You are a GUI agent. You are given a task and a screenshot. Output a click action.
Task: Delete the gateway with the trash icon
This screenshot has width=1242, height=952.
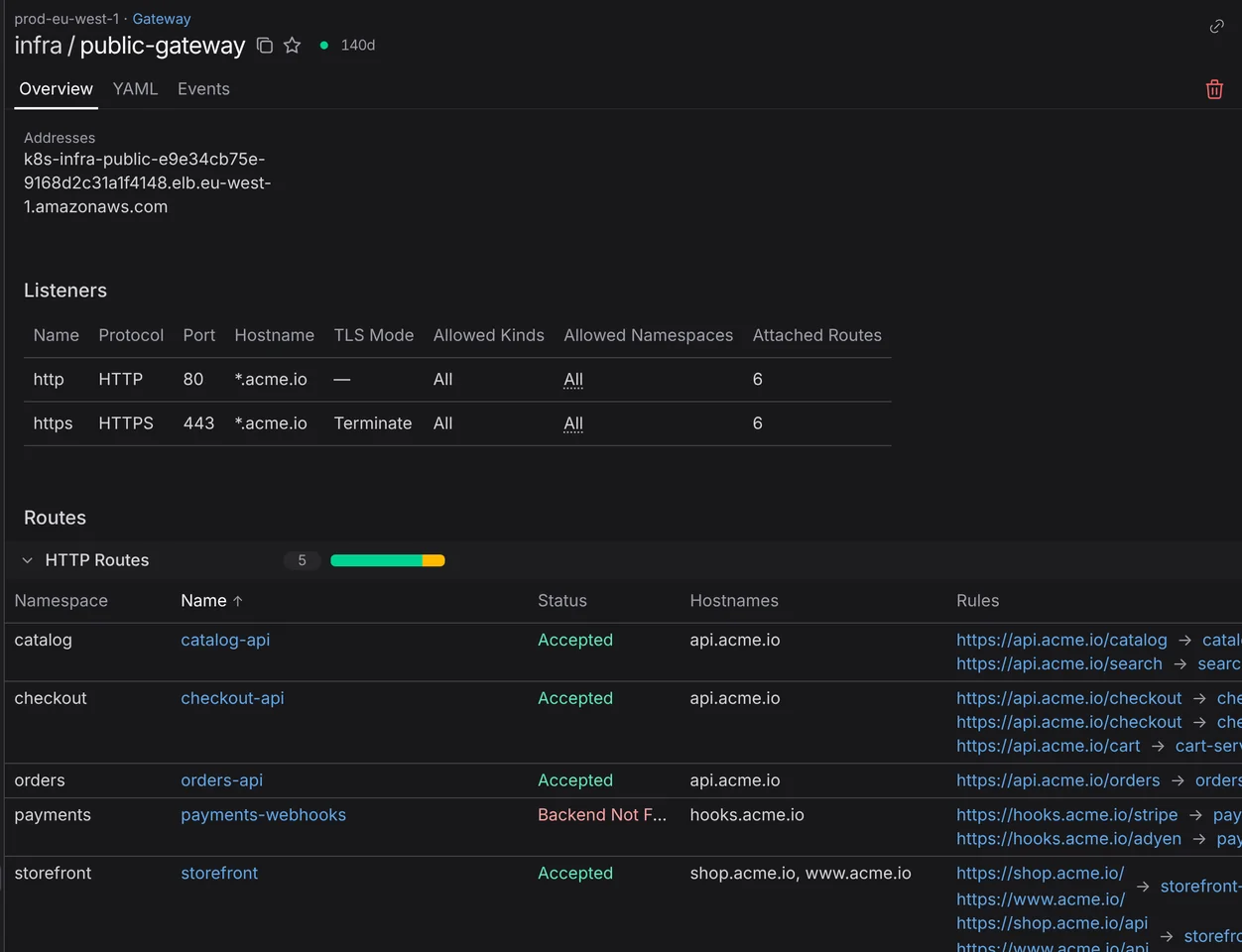tap(1214, 89)
